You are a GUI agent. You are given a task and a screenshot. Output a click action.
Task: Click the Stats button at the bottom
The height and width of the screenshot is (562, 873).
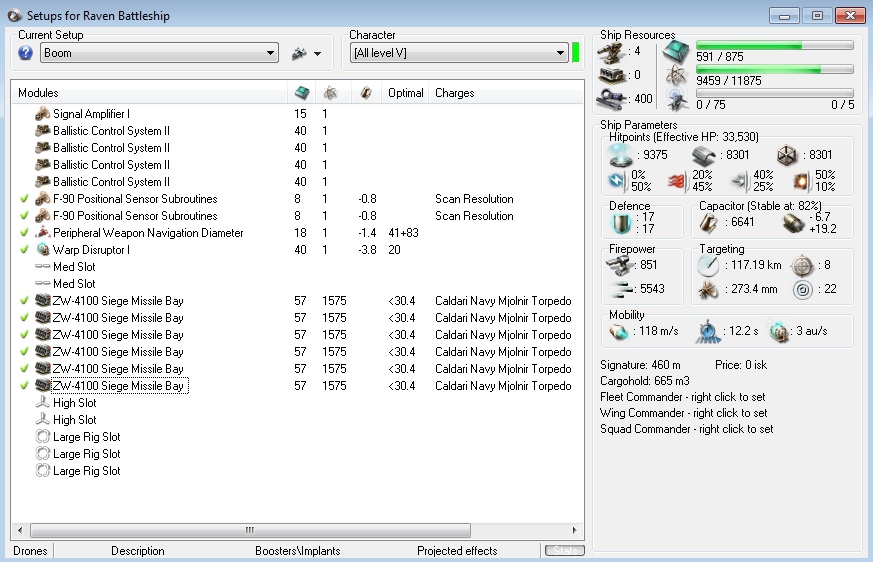coord(564,551)
